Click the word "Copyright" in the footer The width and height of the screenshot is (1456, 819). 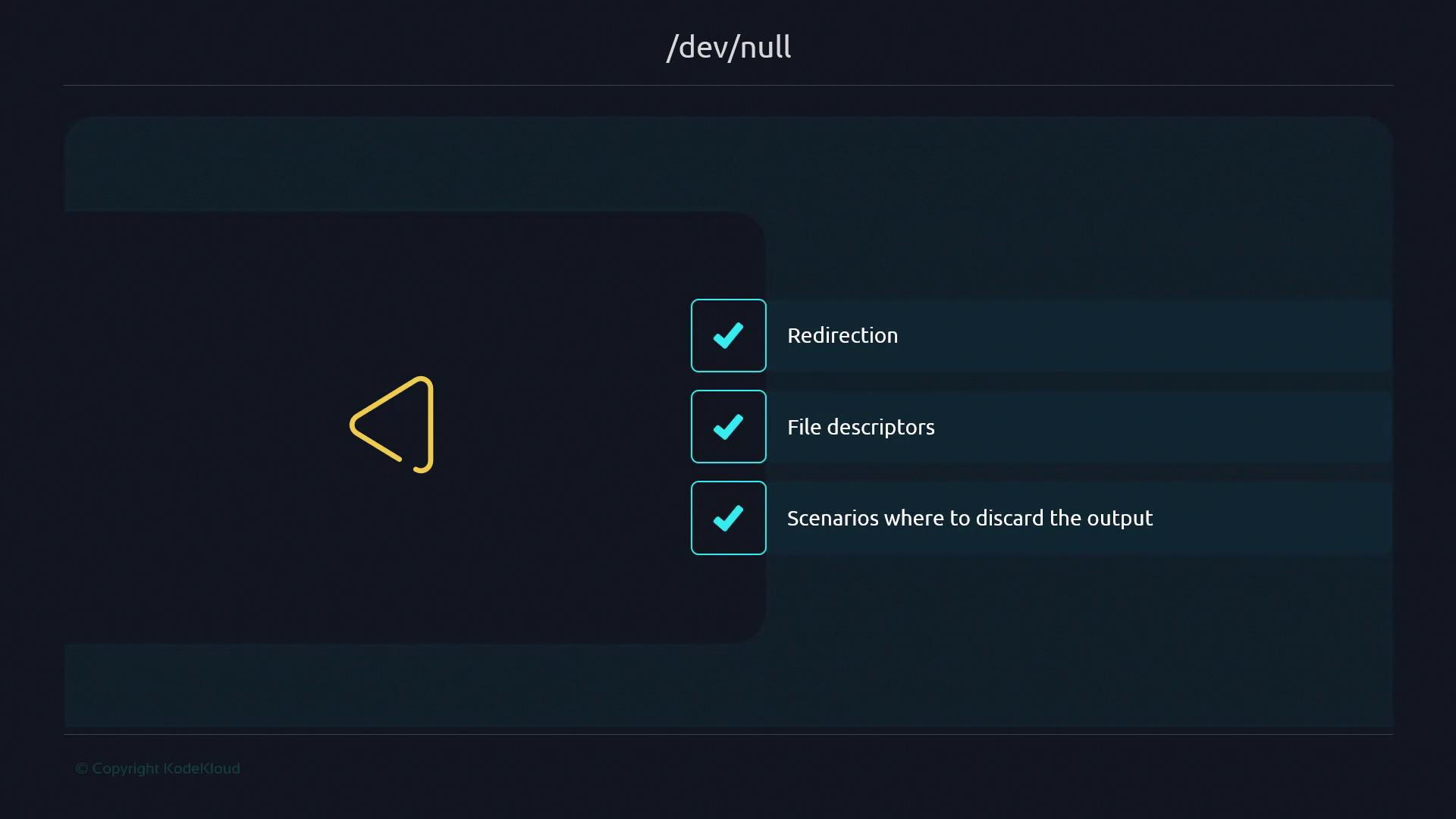pyautogui.click(x=126, y=768)
